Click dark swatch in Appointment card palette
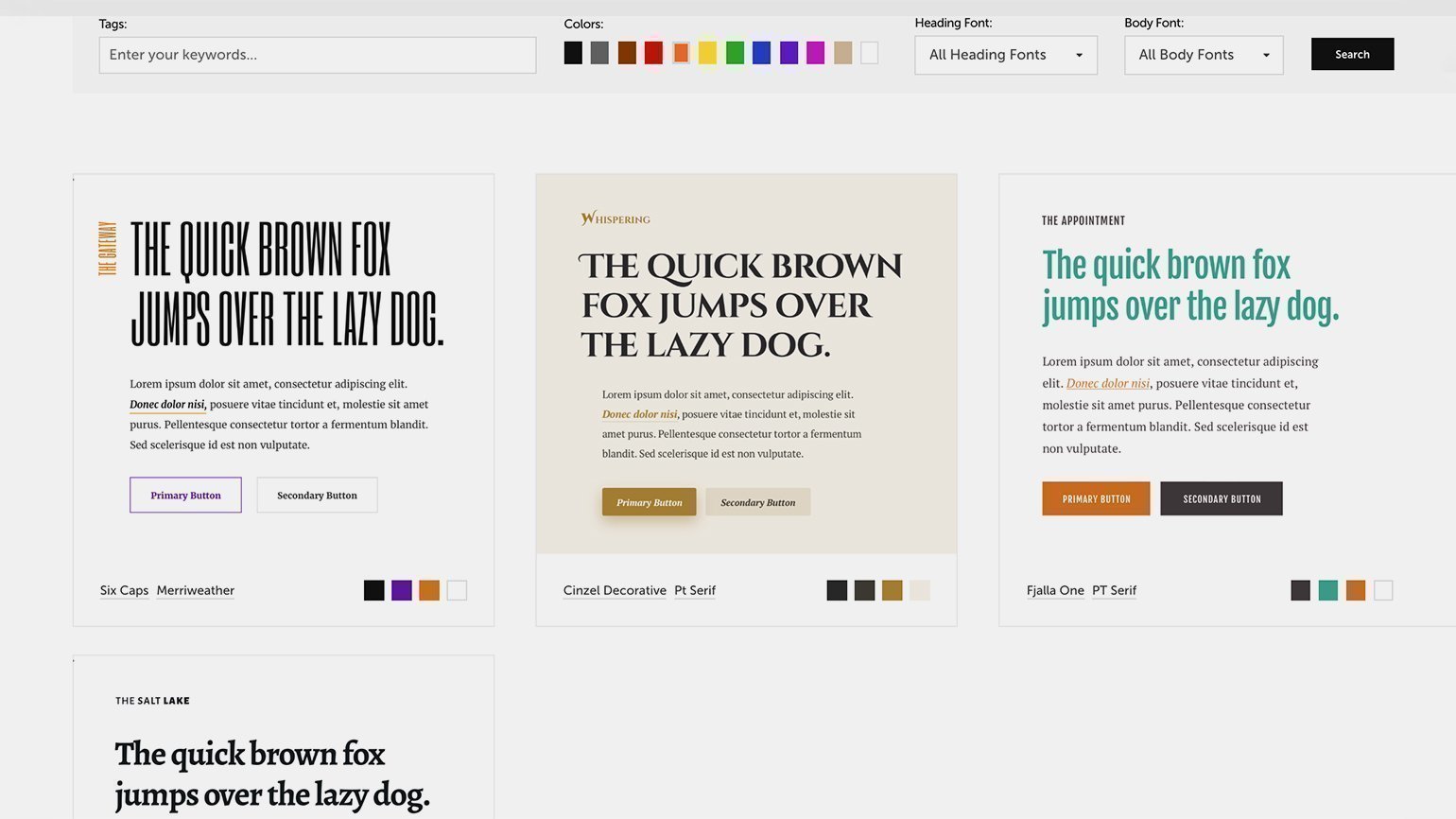Viewport: 1456px width, 819px height. pos(1301,590)
